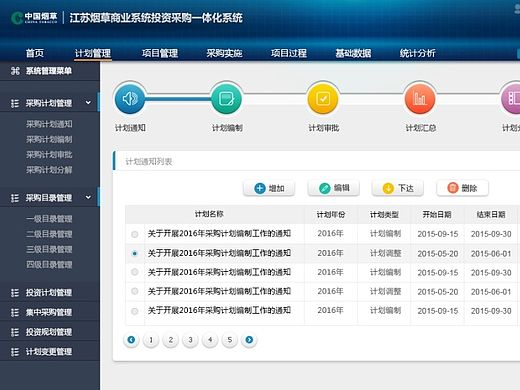Image resolution: width=520 pixels, height=390 pixels.
Task: Go to page 2
Action: [x=170, y=340]
